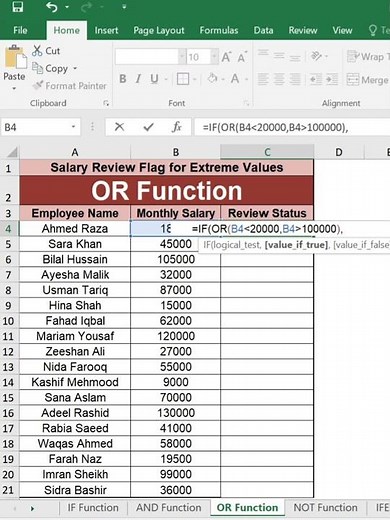This screenshot has width=390, height=520.
Task: Click the Tell Me lightbulb icon
Action: point(373,30)
